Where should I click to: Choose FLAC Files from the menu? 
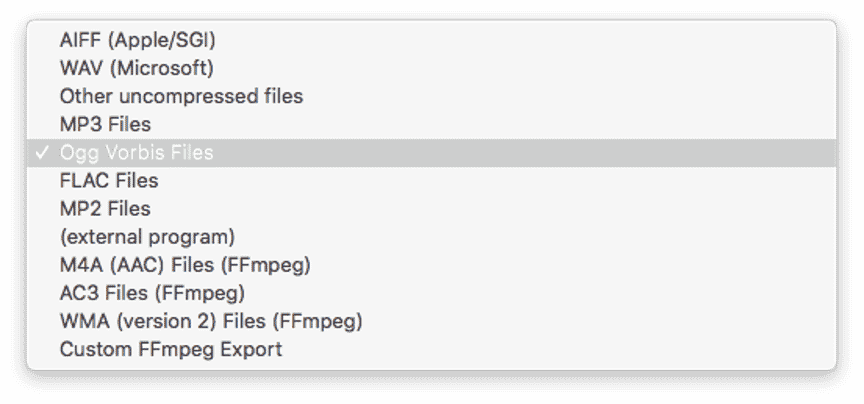(x=109, y=181)
